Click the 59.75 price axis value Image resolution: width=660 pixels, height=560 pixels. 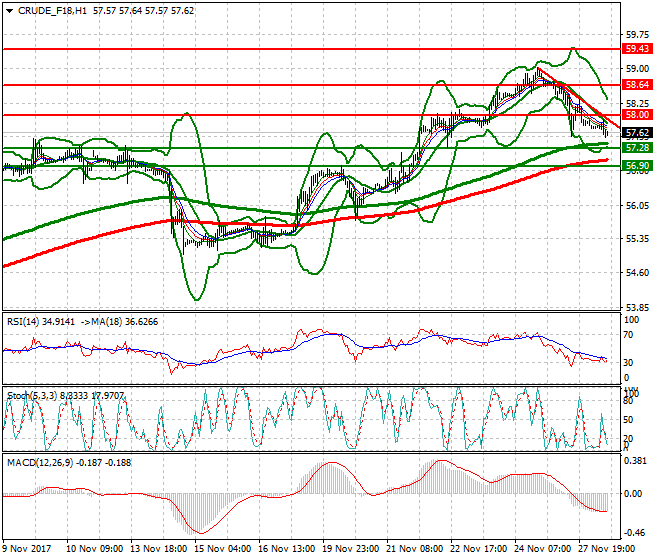[637, 35]
